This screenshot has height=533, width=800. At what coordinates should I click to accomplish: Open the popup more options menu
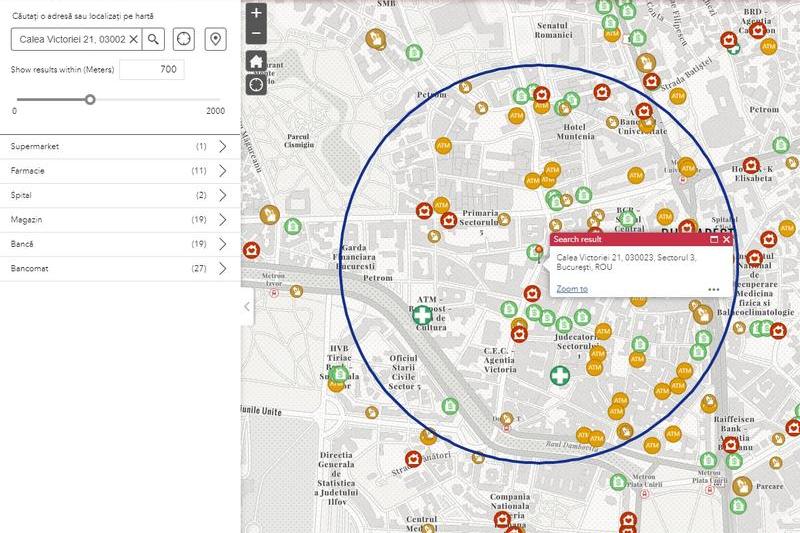tap(714, 289)
